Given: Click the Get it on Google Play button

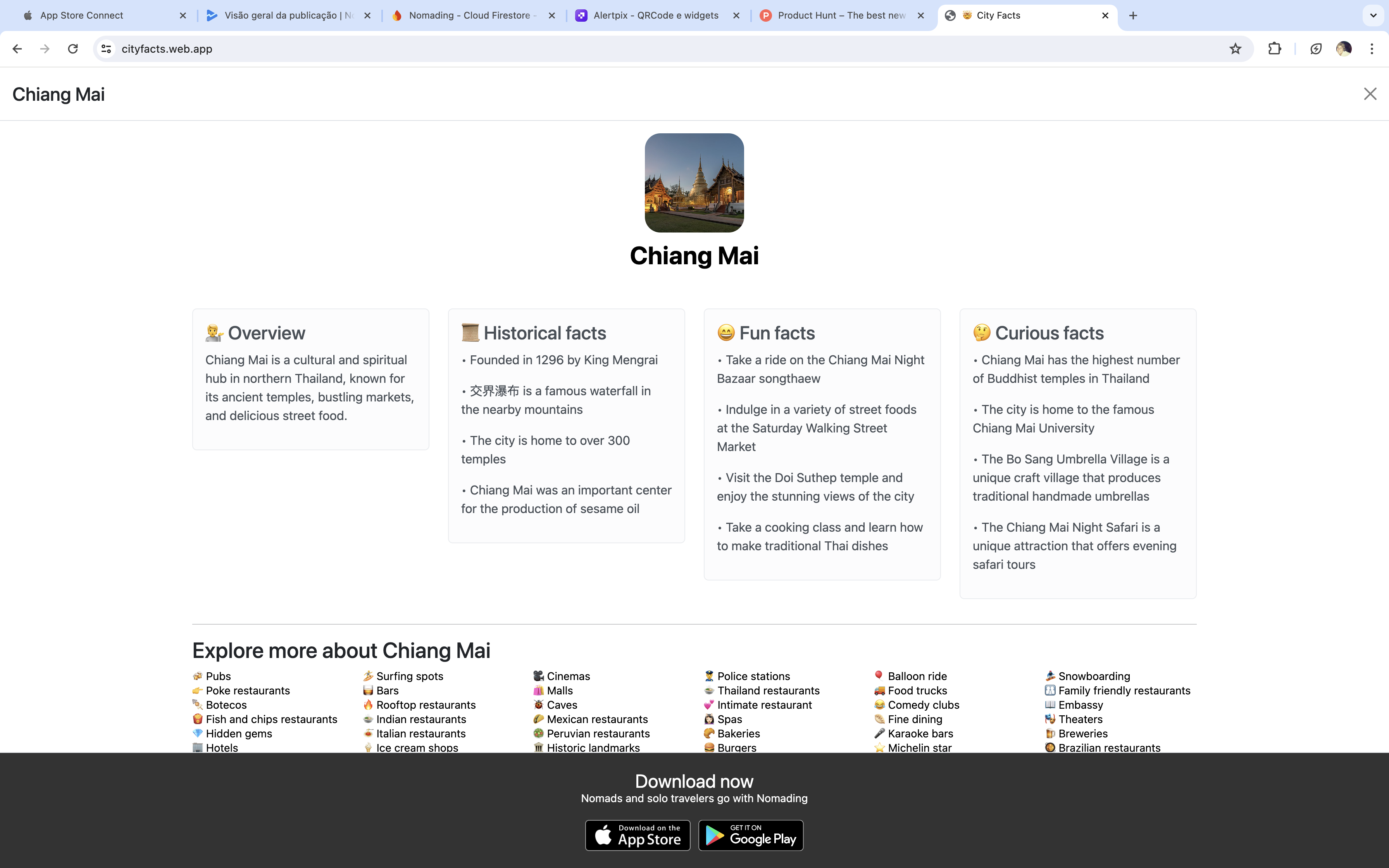Looking at the screenshot, I should [751, 835].
